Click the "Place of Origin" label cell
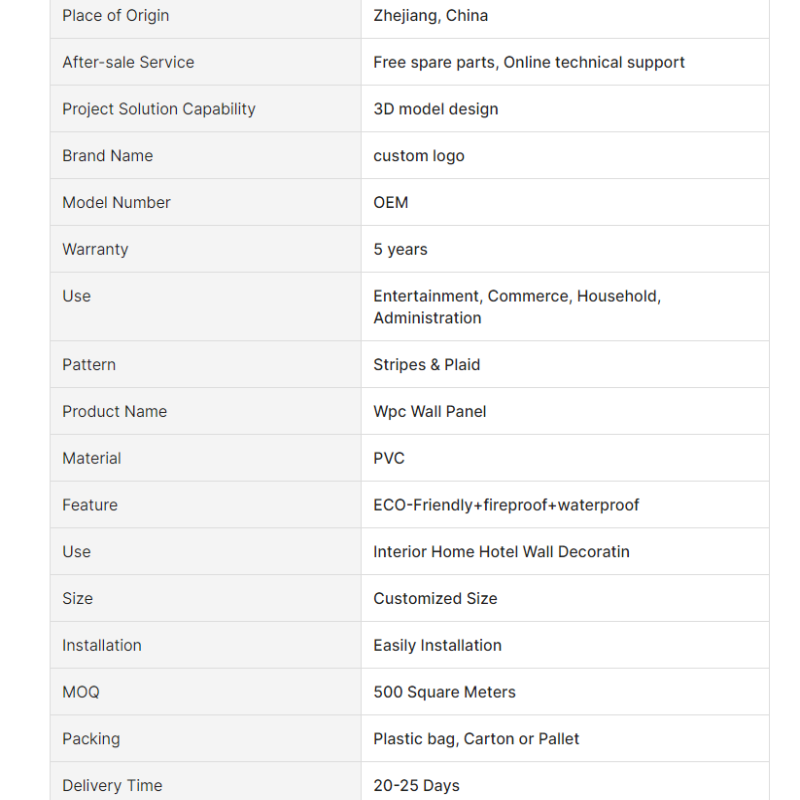Screen dimensions: 800x800 tap(116, 16)
